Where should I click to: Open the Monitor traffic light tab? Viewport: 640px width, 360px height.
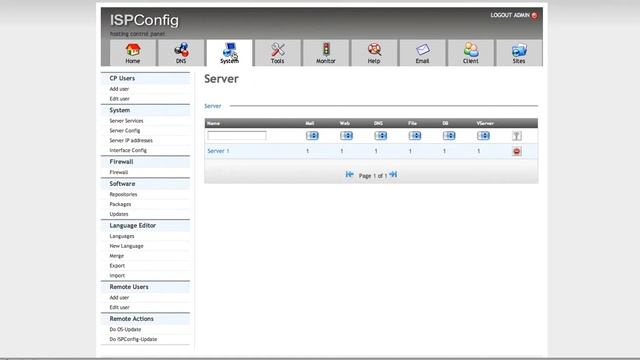(x=326, y=53)
